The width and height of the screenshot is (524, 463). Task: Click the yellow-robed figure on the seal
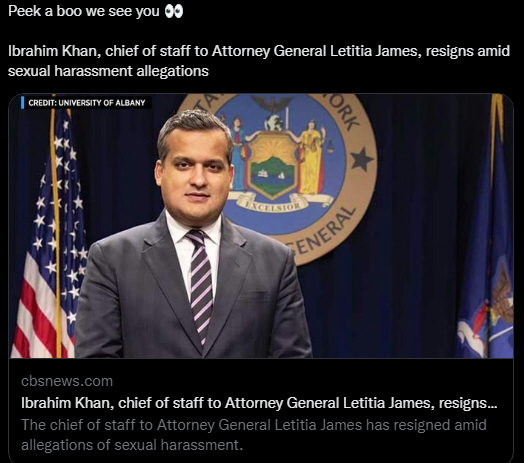pos(312,157)
